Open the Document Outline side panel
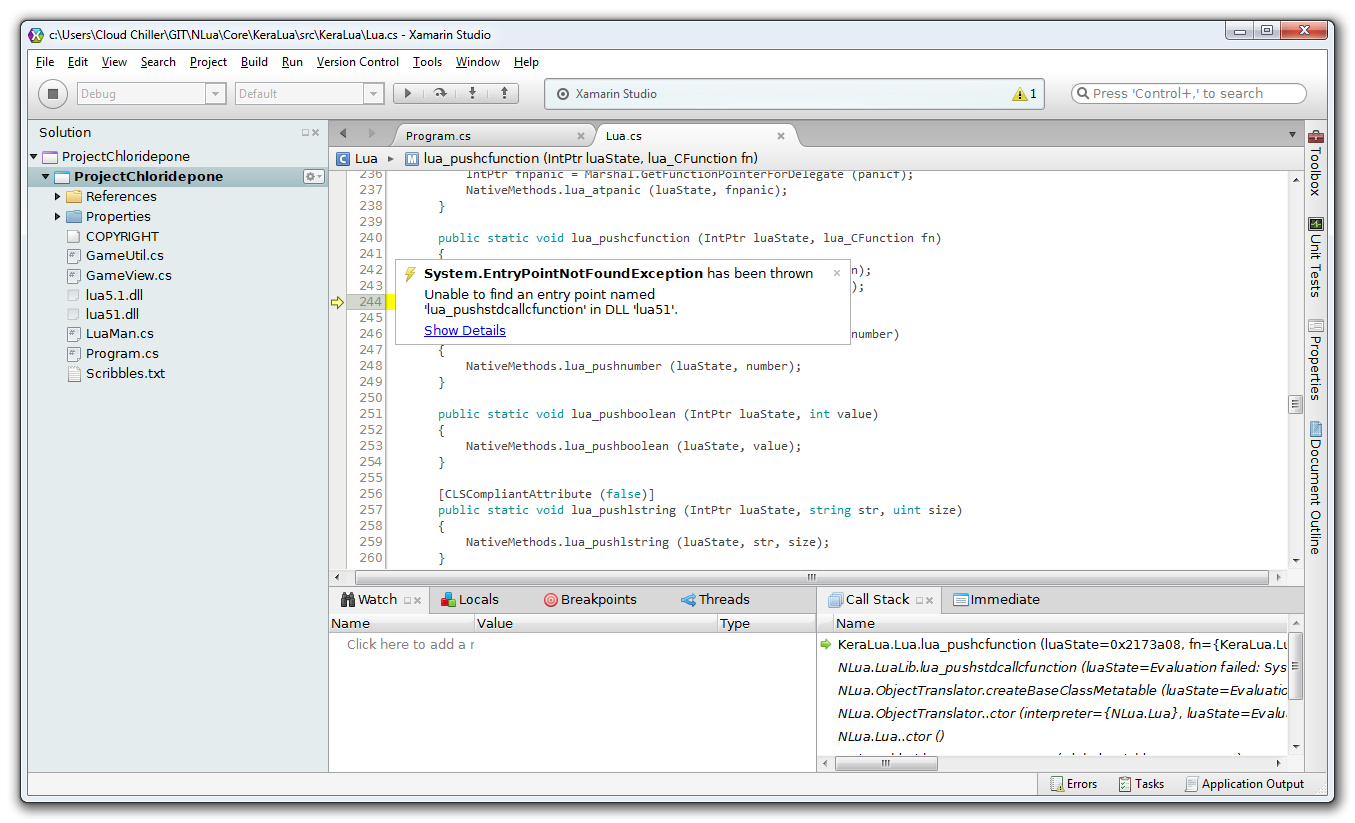The image size is (1355, 823). (x=1316, y=488)
